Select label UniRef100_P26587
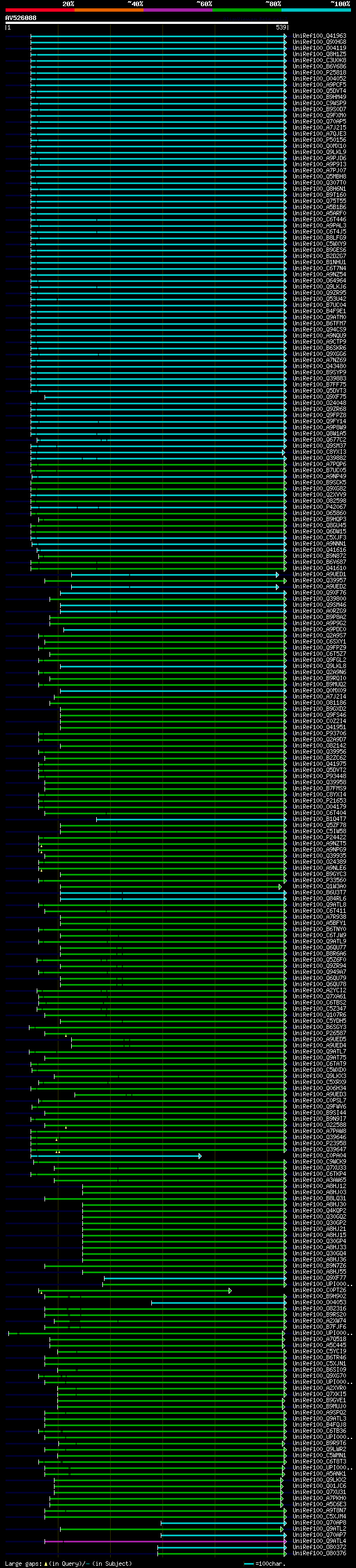The width and height of the screenshot is (356, 1568). pyautogui.click(x=319, y=1033)
